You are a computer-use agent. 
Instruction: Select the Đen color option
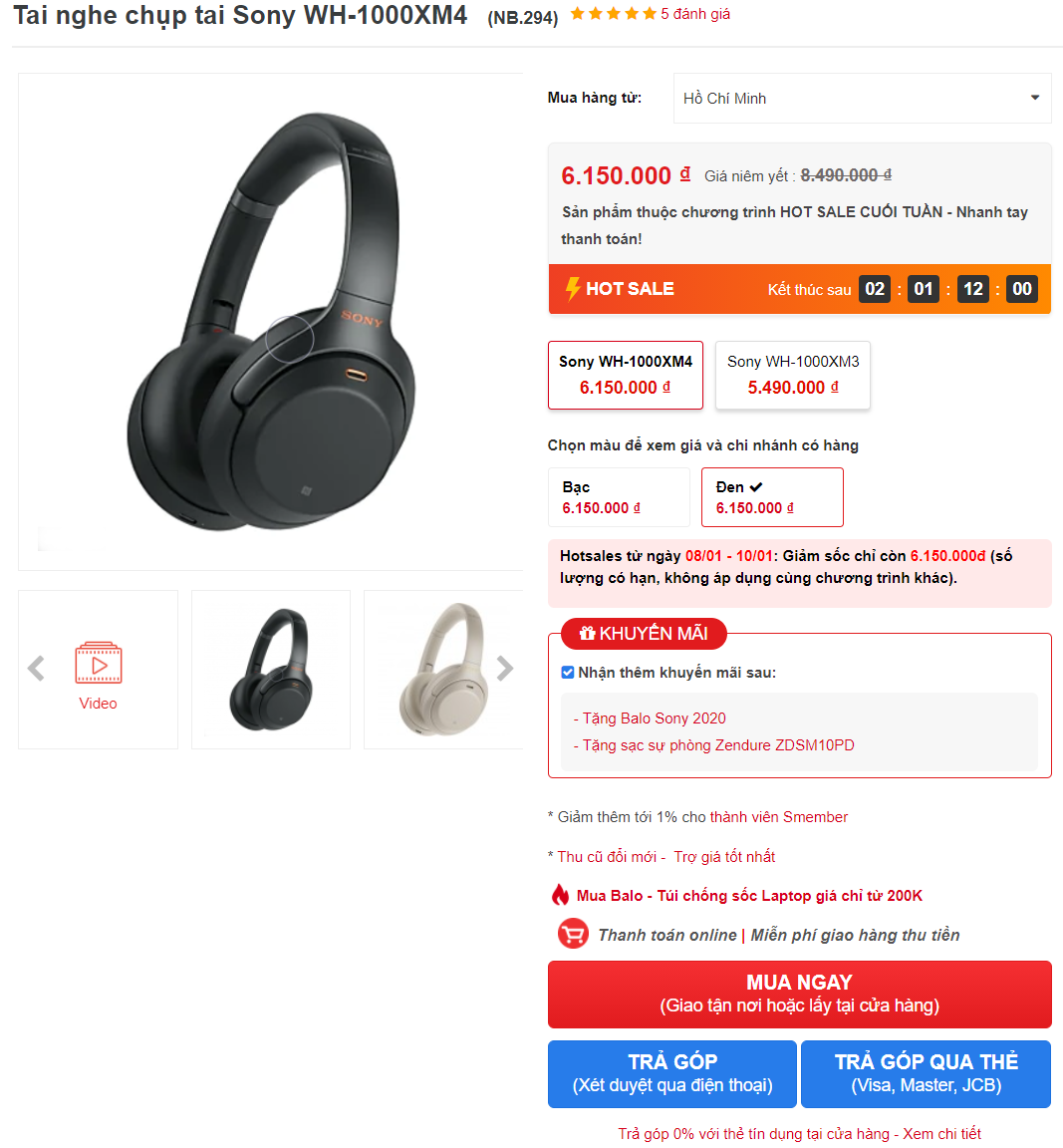772,497
